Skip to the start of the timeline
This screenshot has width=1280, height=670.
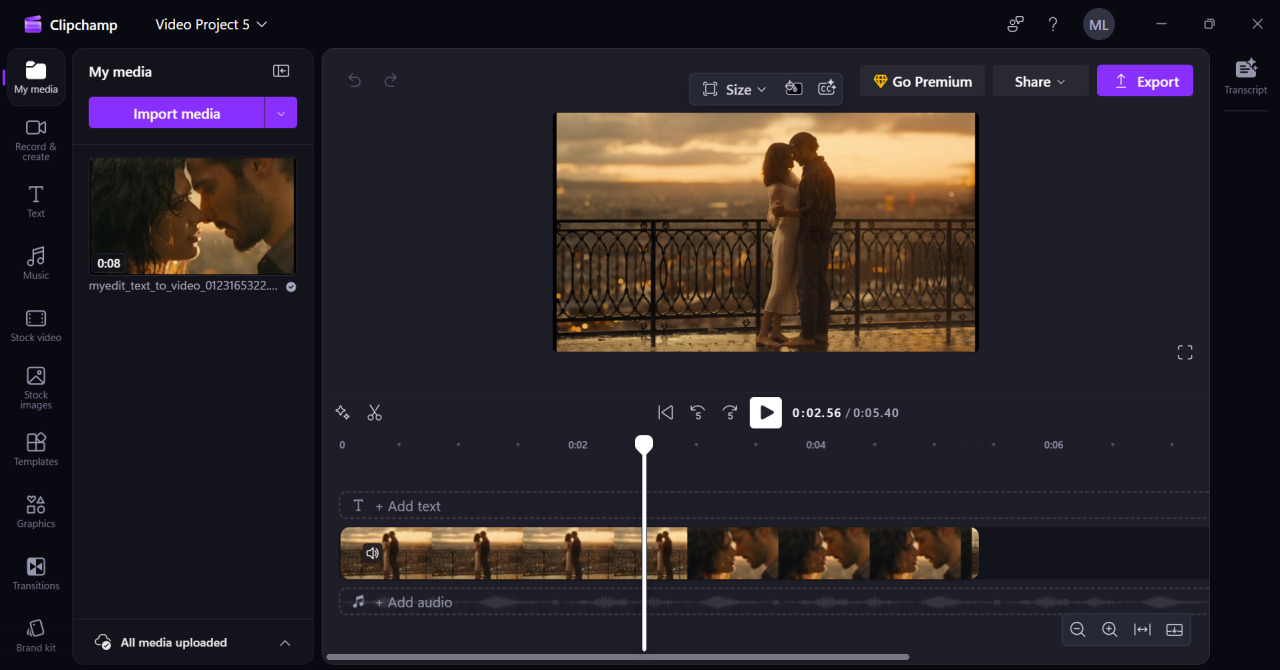pyautogui.click(x=665, y=412)
